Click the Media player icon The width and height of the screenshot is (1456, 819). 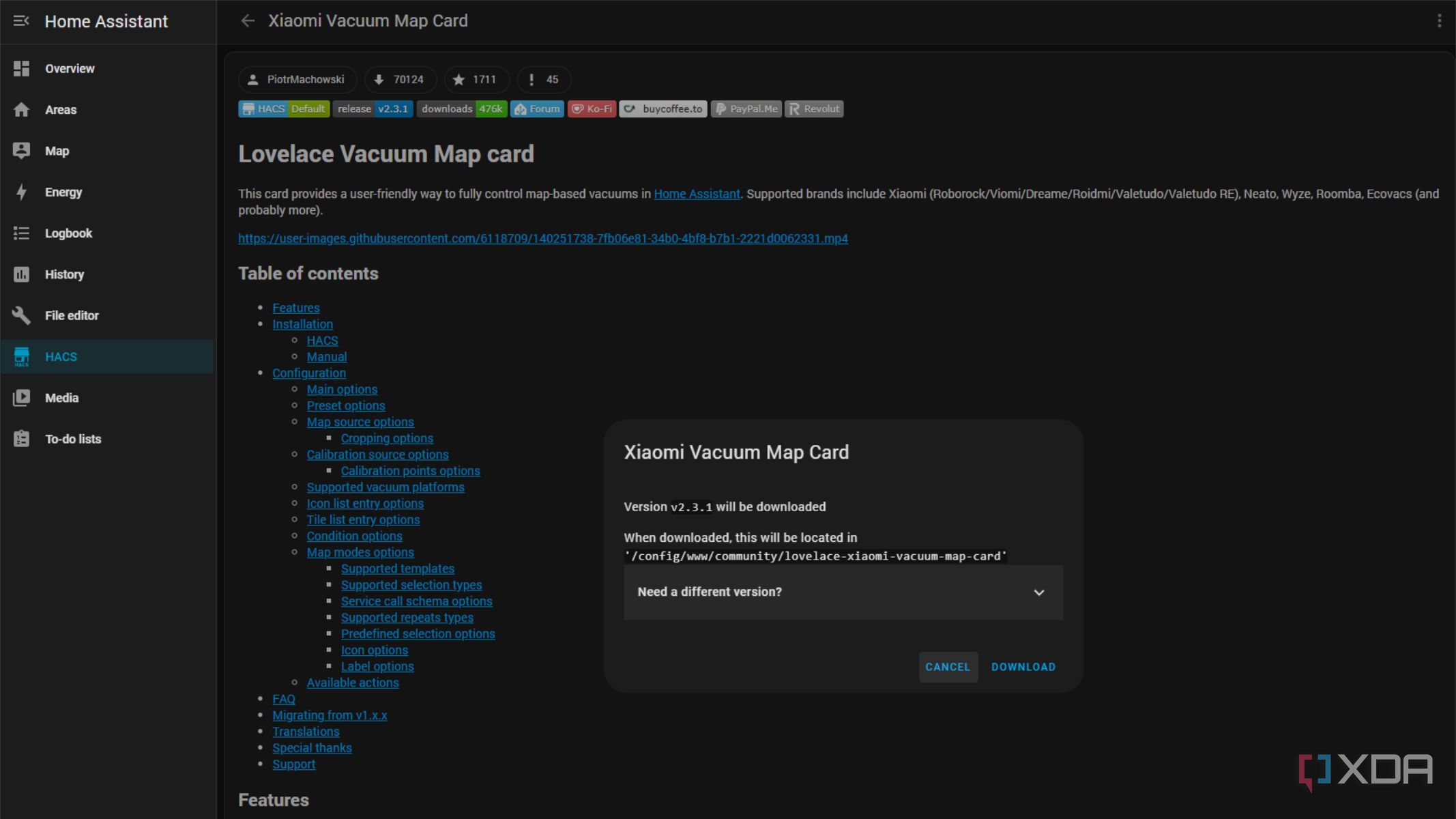[x=21, y=398]
